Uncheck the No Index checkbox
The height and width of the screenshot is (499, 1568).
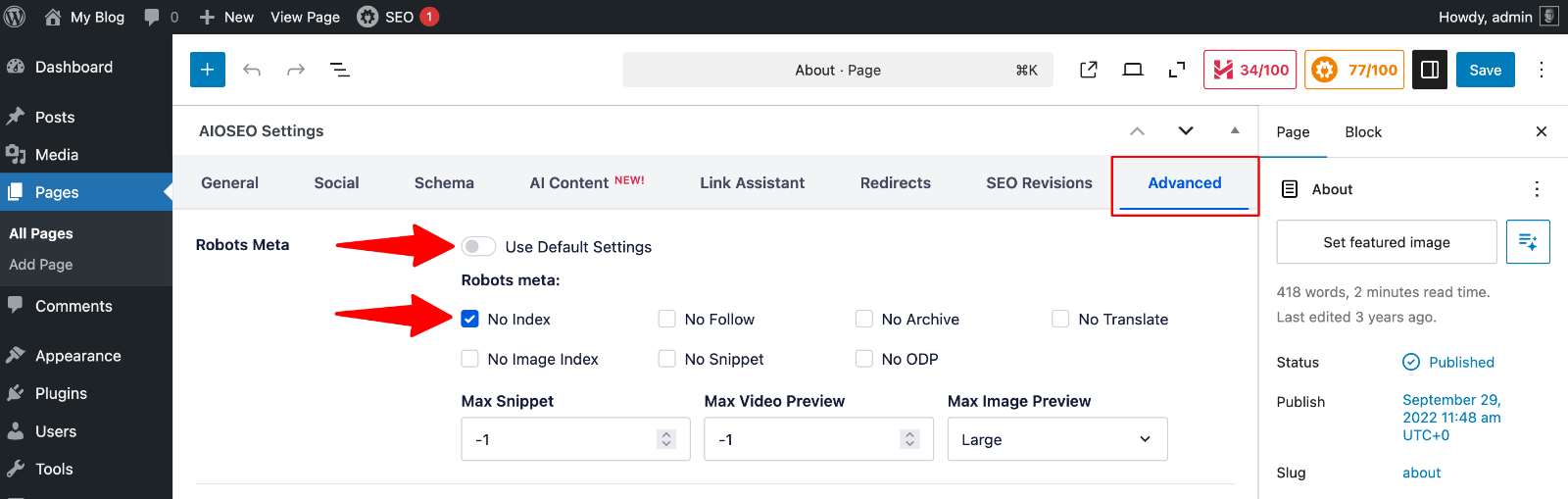click(x=470, y=319)
